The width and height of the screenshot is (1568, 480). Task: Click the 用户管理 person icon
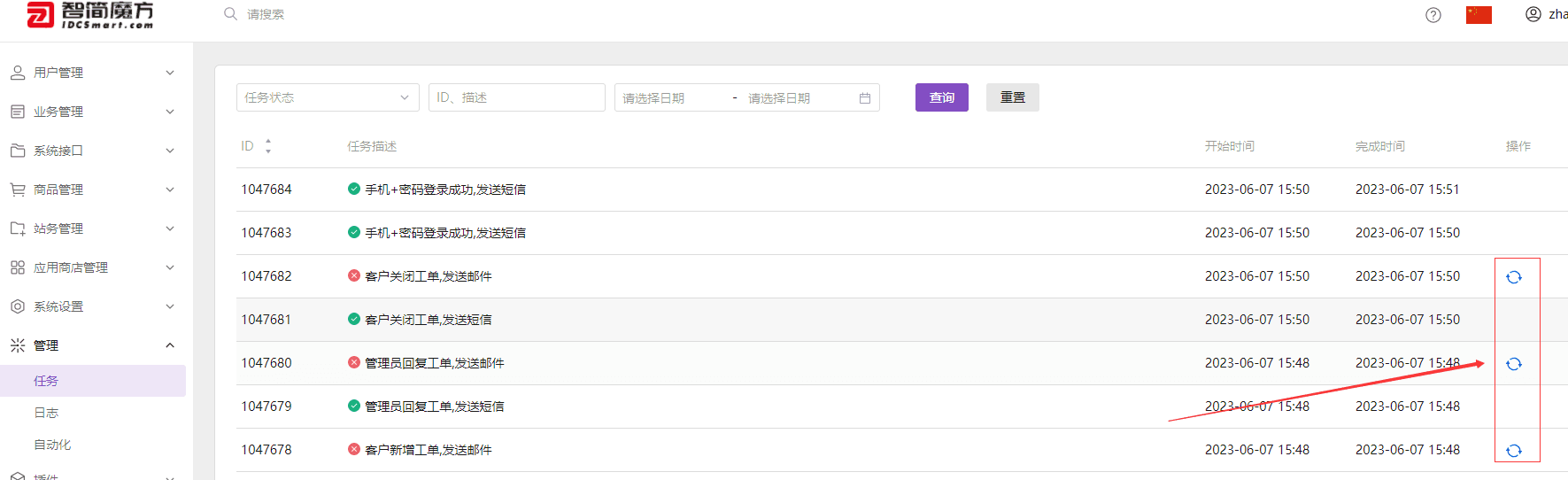click(x=18, y=73)
